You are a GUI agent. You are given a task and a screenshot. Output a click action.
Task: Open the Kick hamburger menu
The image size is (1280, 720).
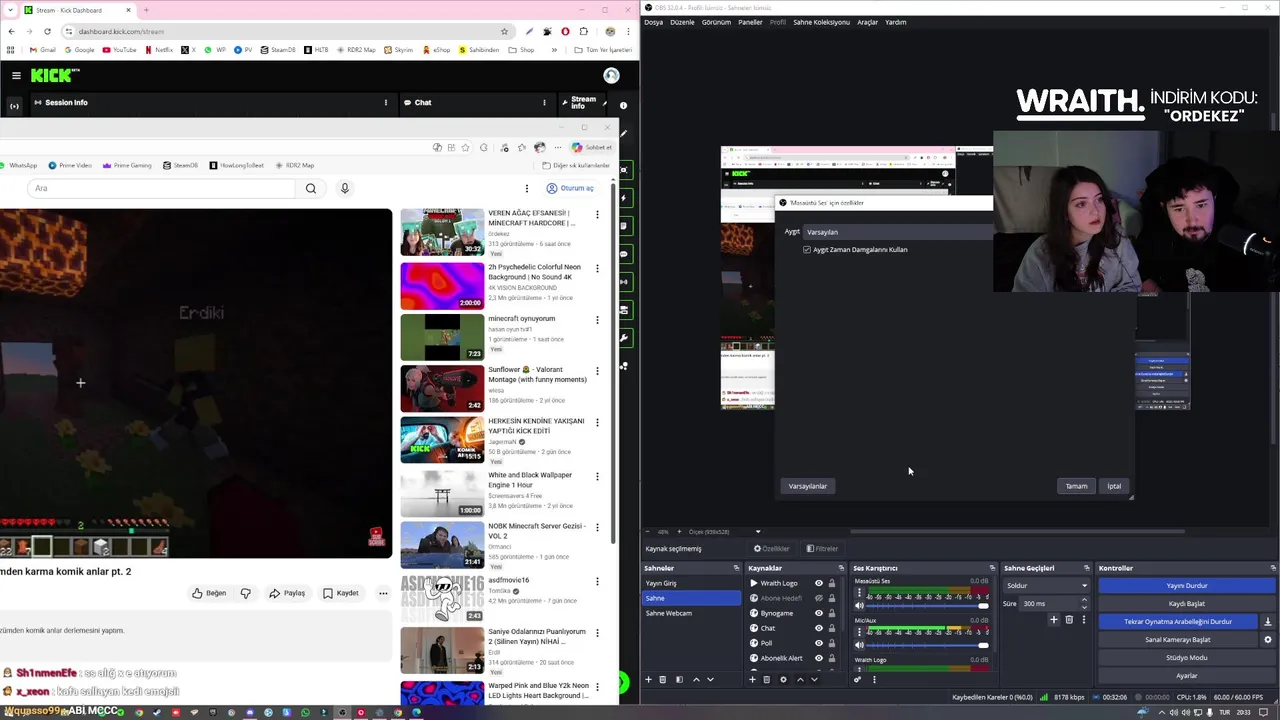point(16,75)
